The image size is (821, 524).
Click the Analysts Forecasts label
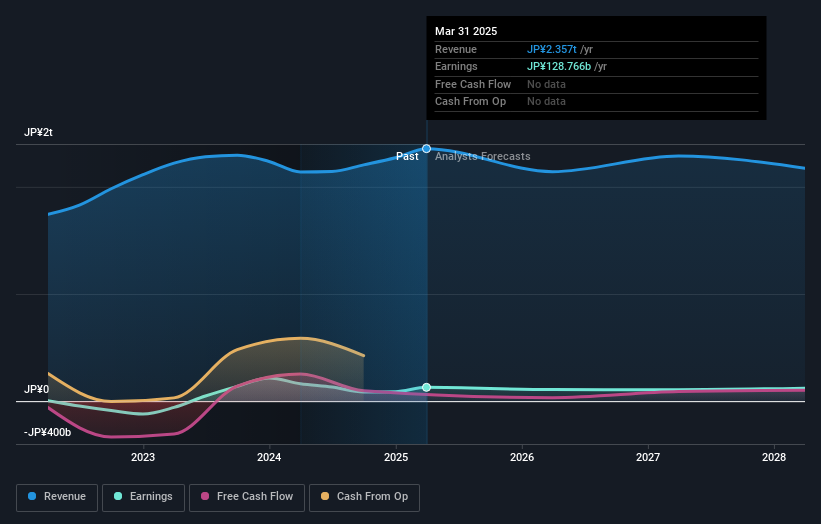[483, 157]
